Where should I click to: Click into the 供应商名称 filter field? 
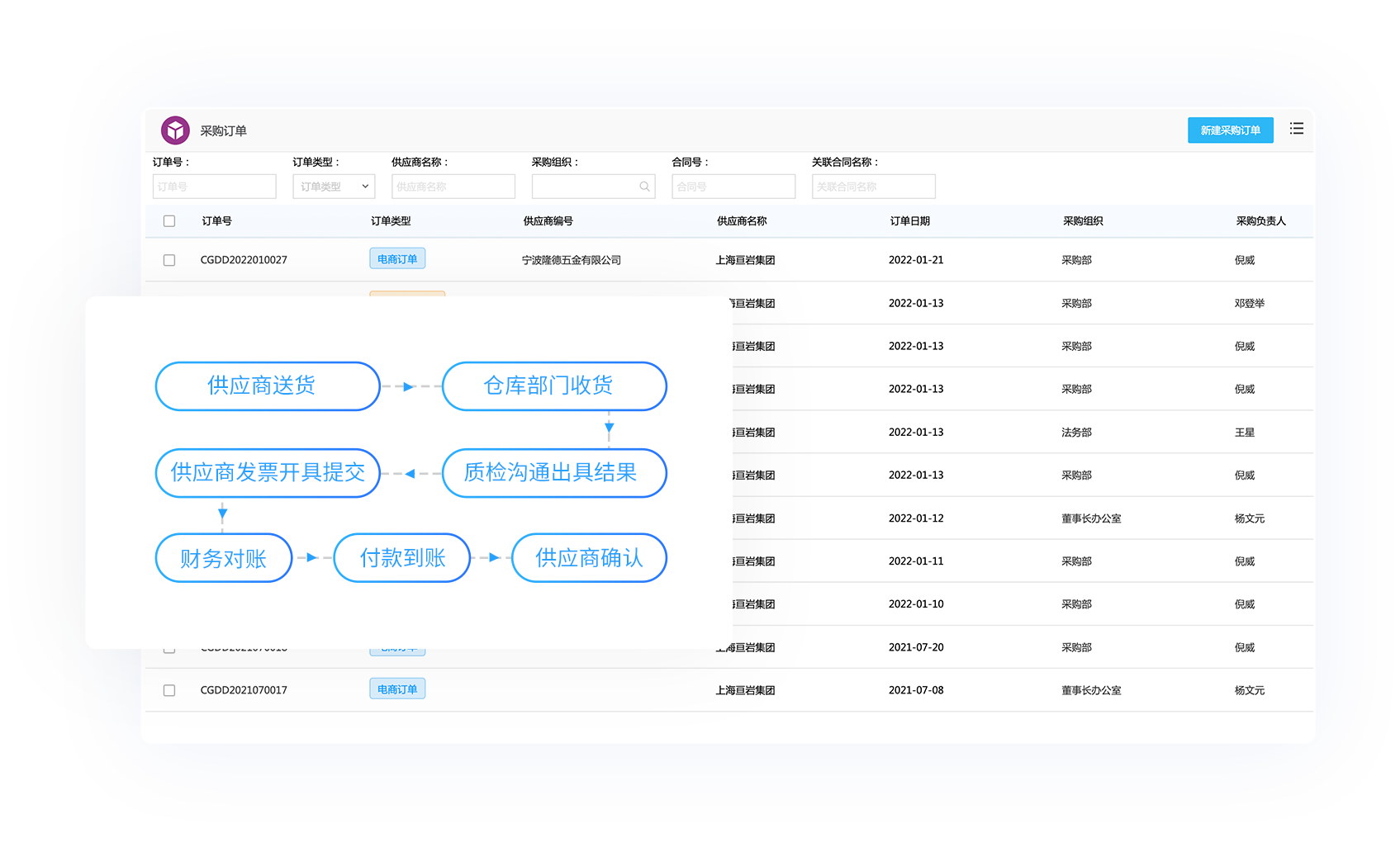click(x=453, y=187)
